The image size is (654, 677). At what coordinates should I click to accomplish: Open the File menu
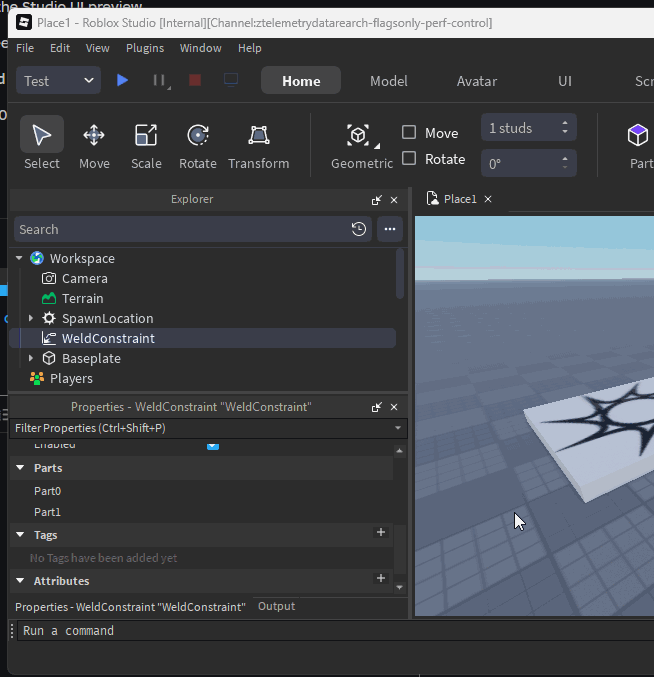pyautogui.click(x=25, y=48)
